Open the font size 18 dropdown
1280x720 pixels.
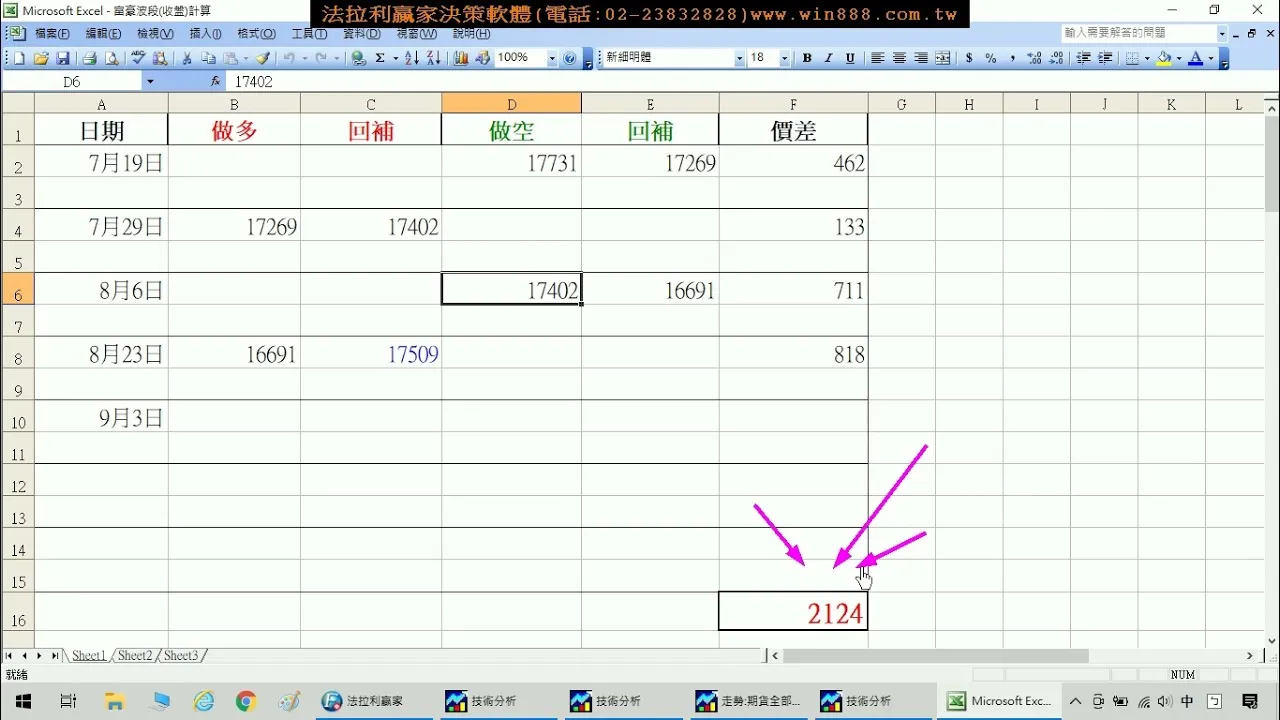(784, 58)
